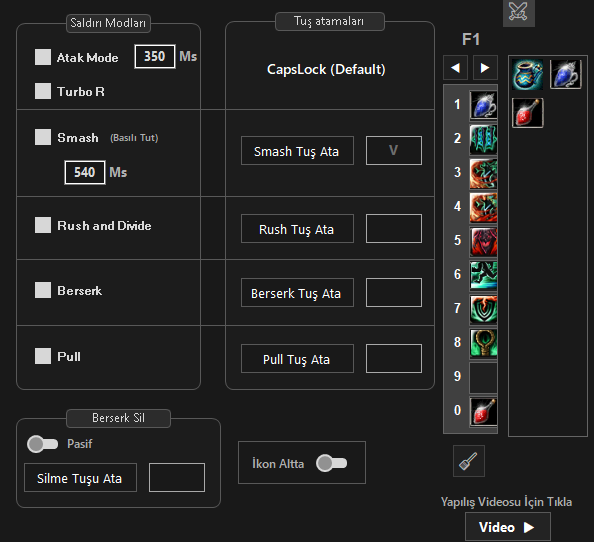594x542 pixels.
Task: Pick the red potion in the item panel
Action: pos(527,113)
